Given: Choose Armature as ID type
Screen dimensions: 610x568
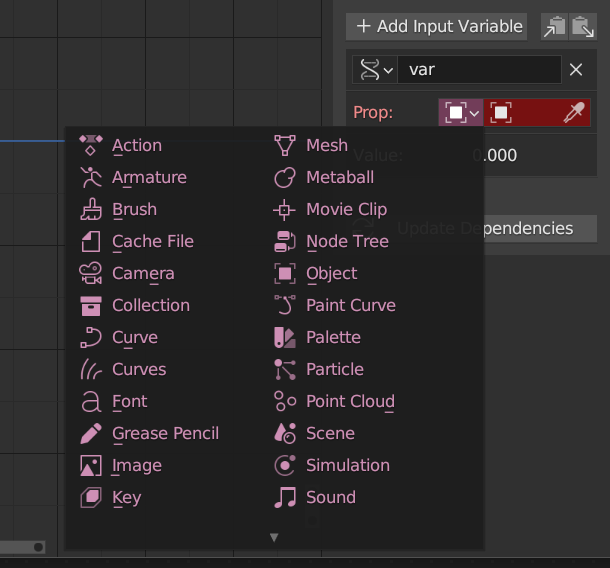Looking at the screenshot, I should (x=149, y=177).
